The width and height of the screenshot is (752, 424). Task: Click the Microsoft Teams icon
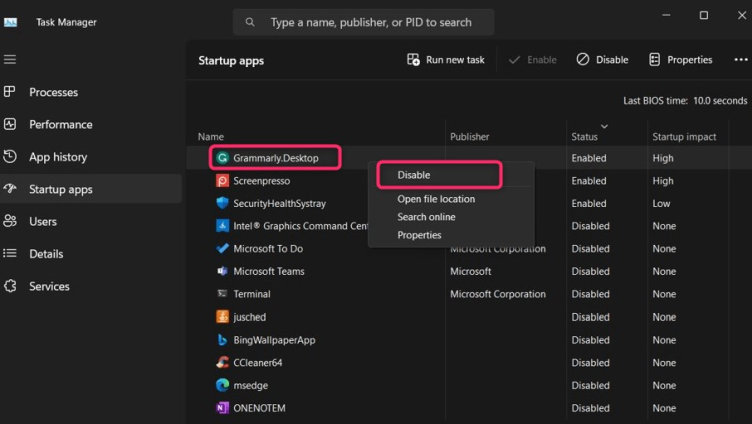pyautogui.click(x=223, y=271)
